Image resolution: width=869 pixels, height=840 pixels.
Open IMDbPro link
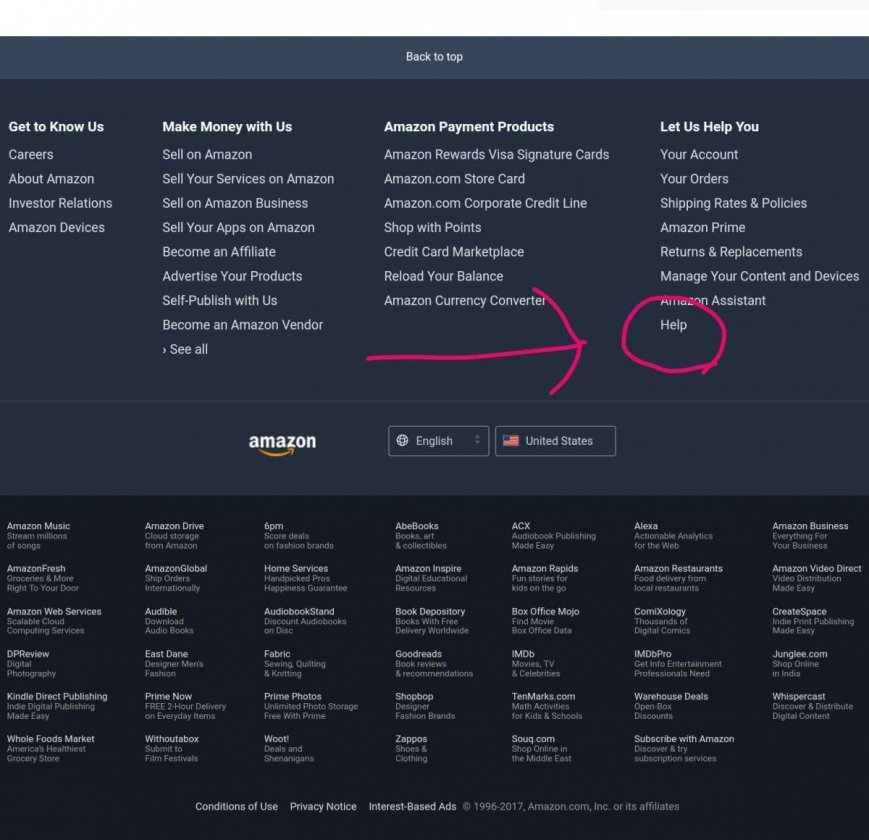click(678, 664)
